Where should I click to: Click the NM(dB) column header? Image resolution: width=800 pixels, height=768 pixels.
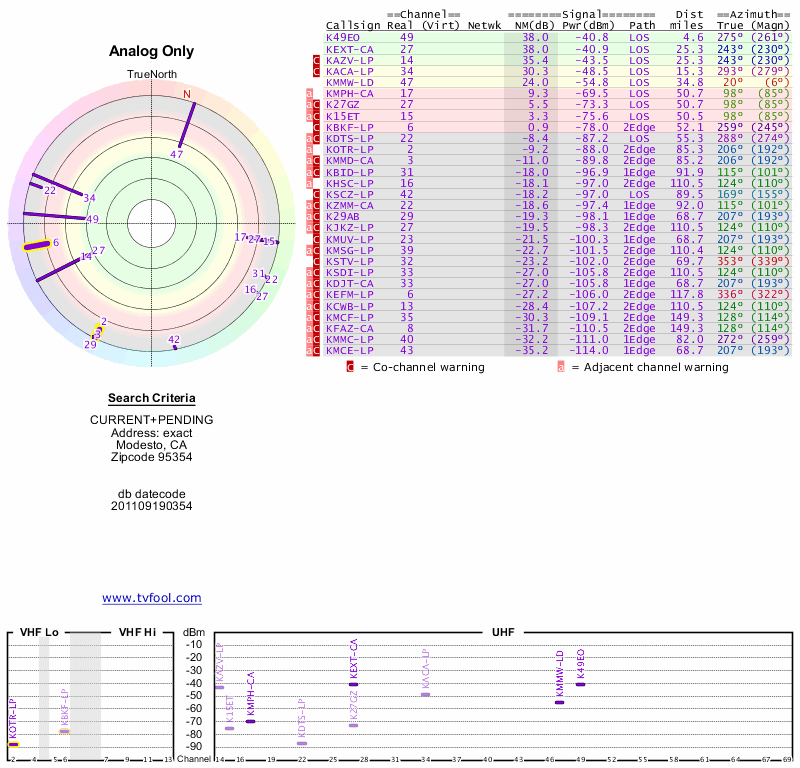(530, 26)
